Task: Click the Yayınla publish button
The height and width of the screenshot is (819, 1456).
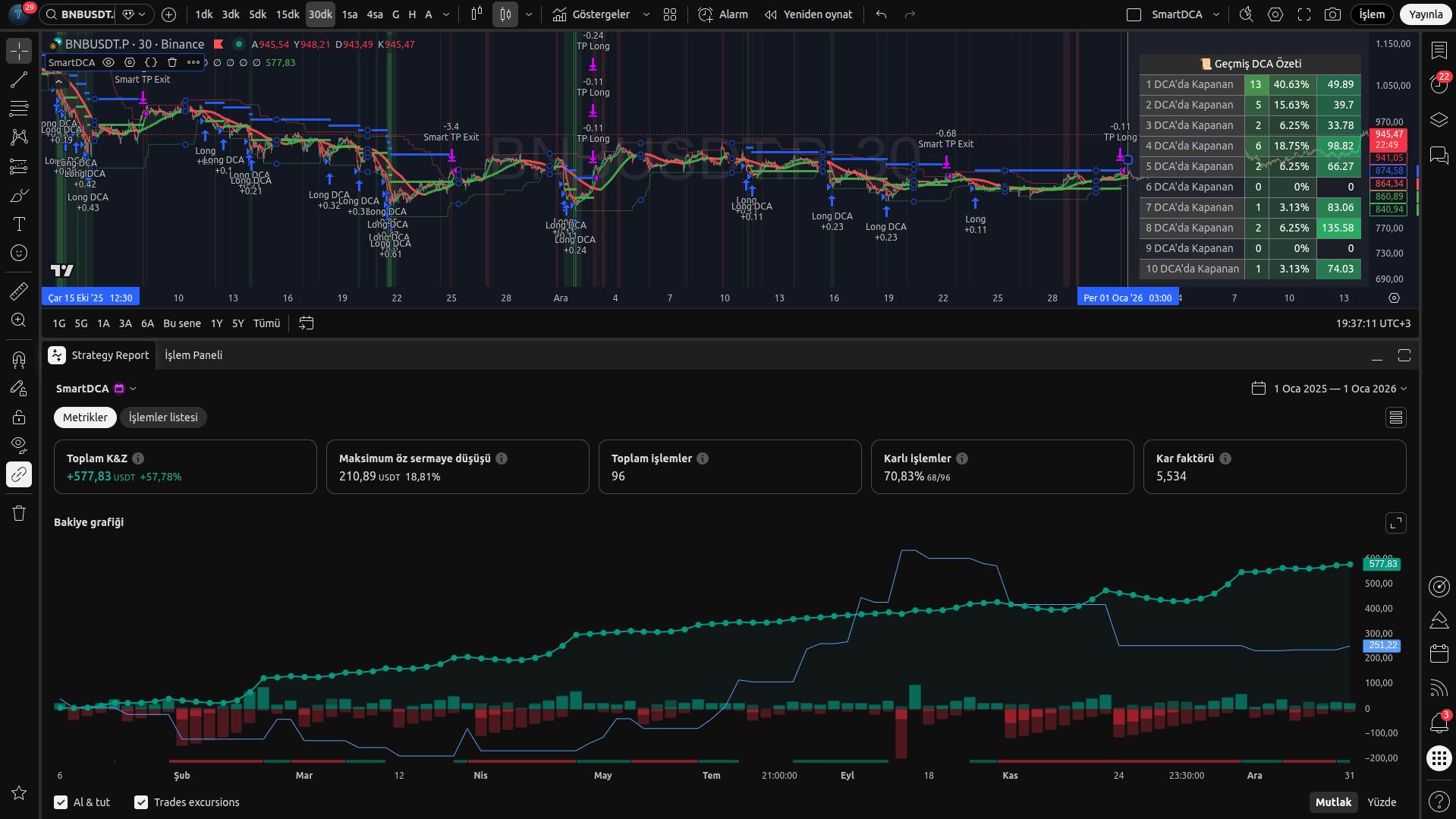Action: pos(1425,14)
